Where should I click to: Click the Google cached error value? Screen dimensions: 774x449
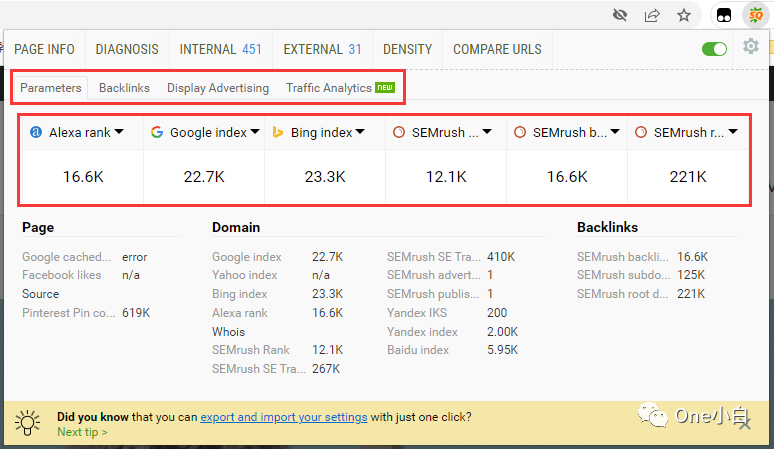(135, 257)
